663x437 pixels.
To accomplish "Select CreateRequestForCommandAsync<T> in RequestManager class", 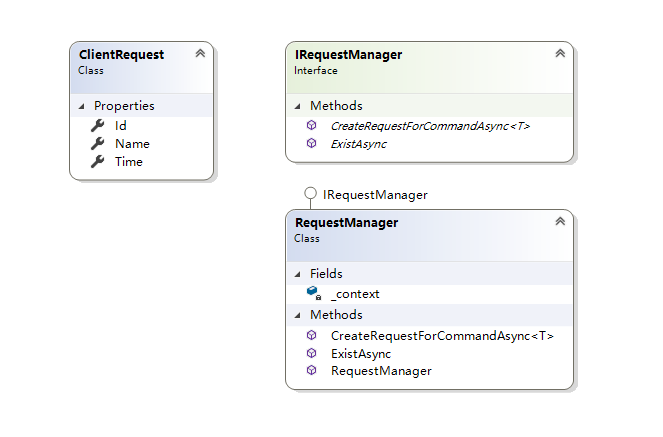I will (x=441, y=336).
